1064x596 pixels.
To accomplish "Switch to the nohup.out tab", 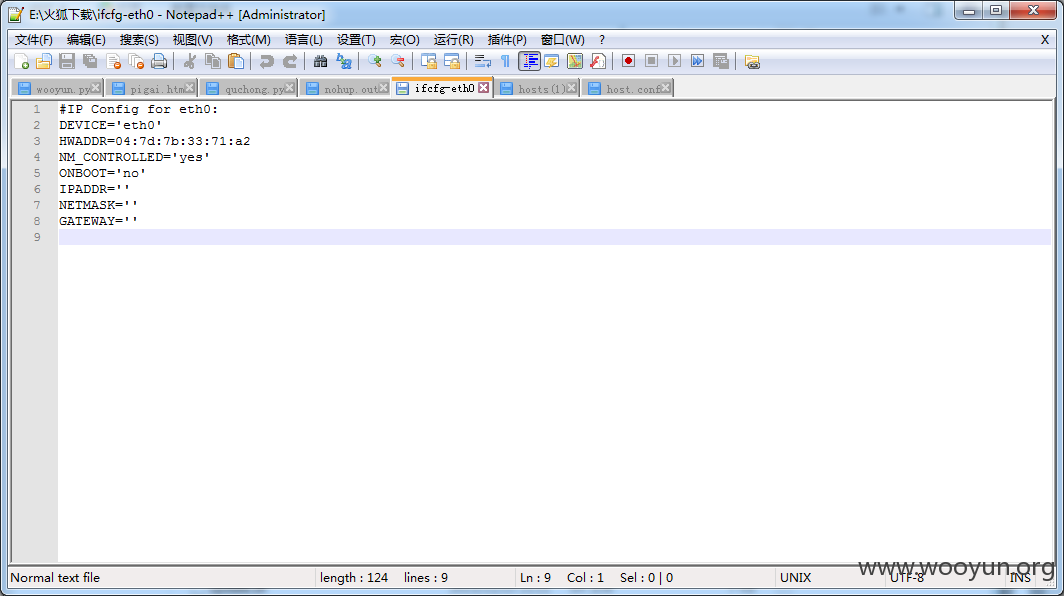I will (x=345, y=89).
